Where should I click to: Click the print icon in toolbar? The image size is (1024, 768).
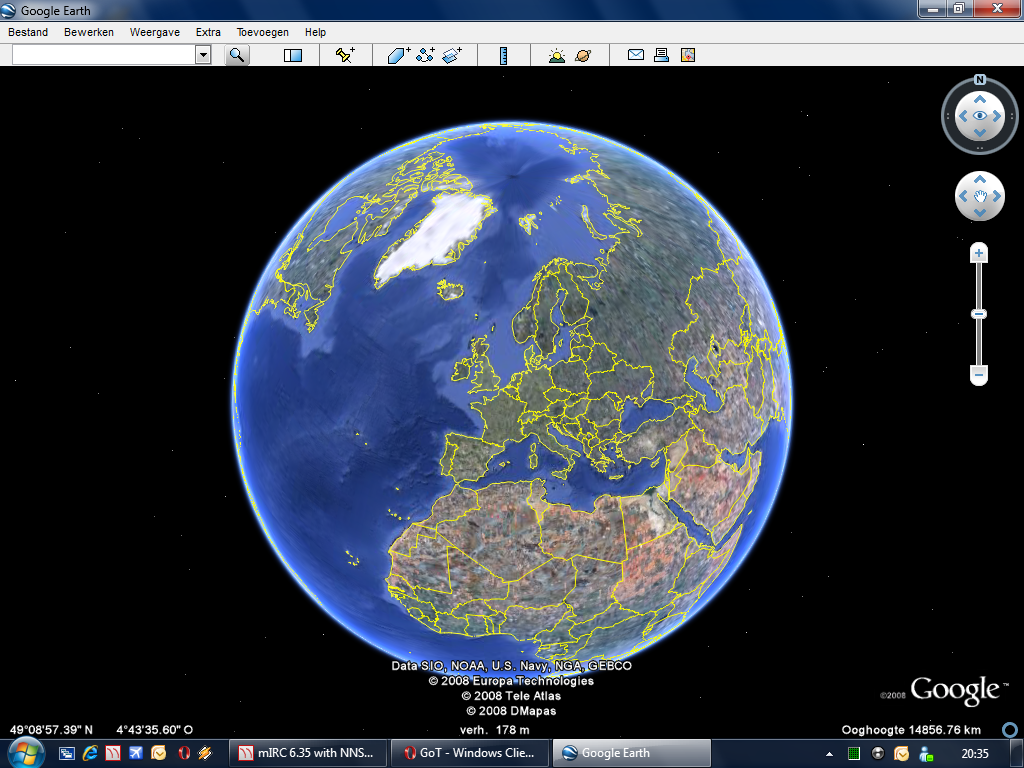[x=661, y=55]
